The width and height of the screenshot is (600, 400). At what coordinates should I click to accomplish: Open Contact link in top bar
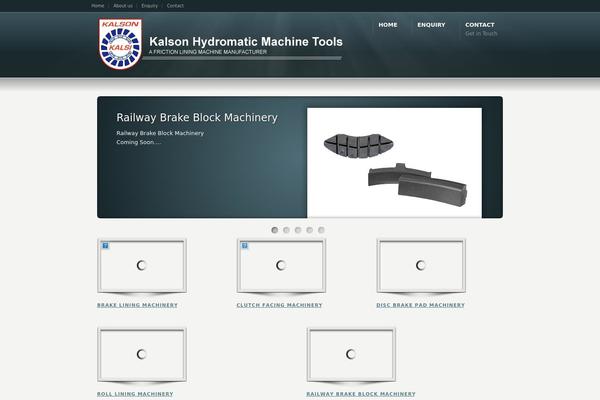(x=175, y=6)
